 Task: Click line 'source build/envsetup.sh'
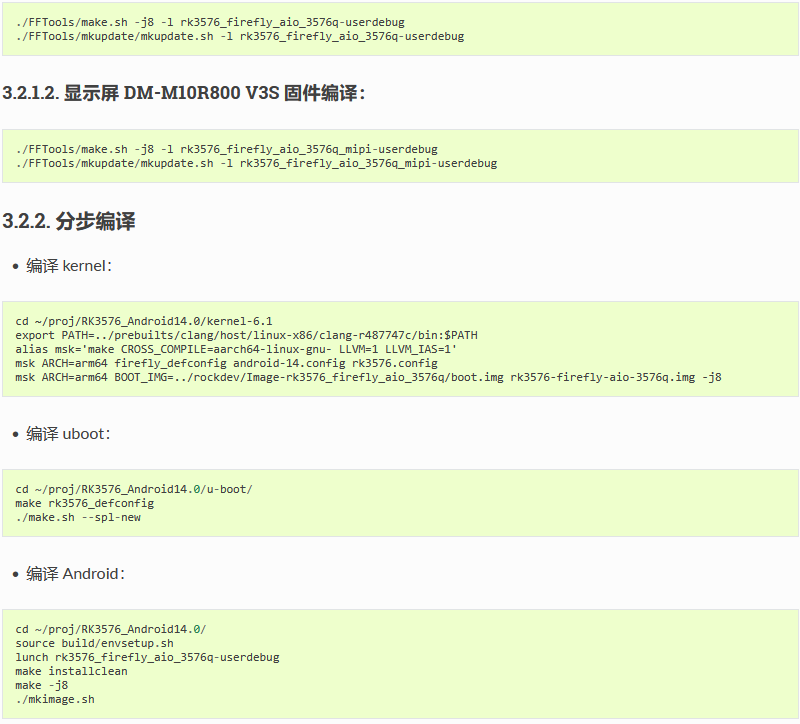pos(94,643)
